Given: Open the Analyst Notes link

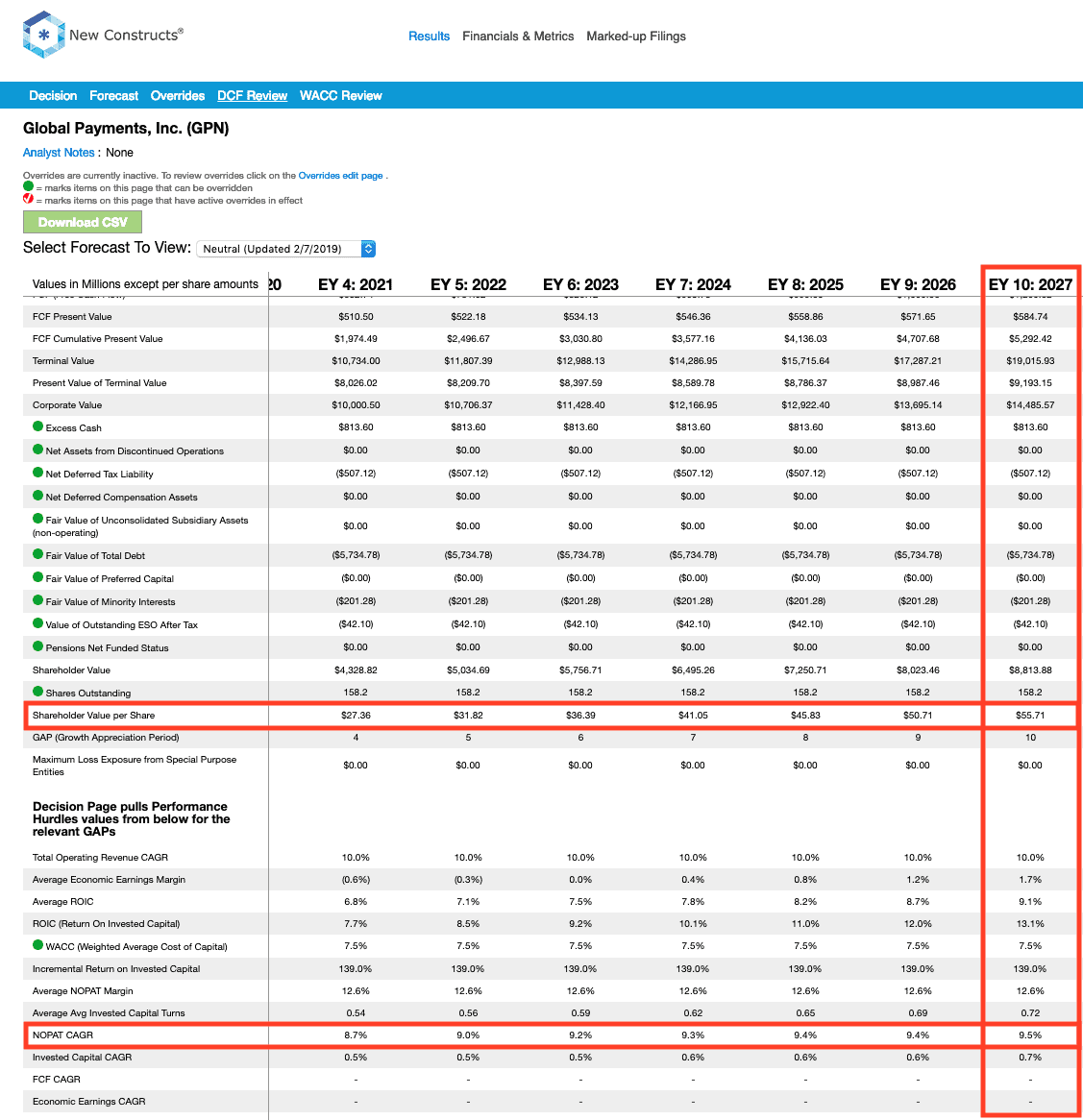Looking at the screenshot, I should click(x=59, y=152).
